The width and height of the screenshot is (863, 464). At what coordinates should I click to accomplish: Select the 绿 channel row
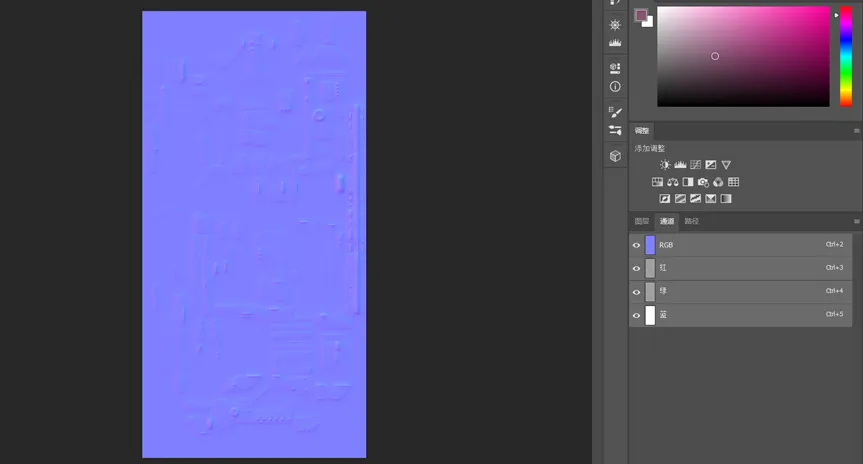click(740, 292)
